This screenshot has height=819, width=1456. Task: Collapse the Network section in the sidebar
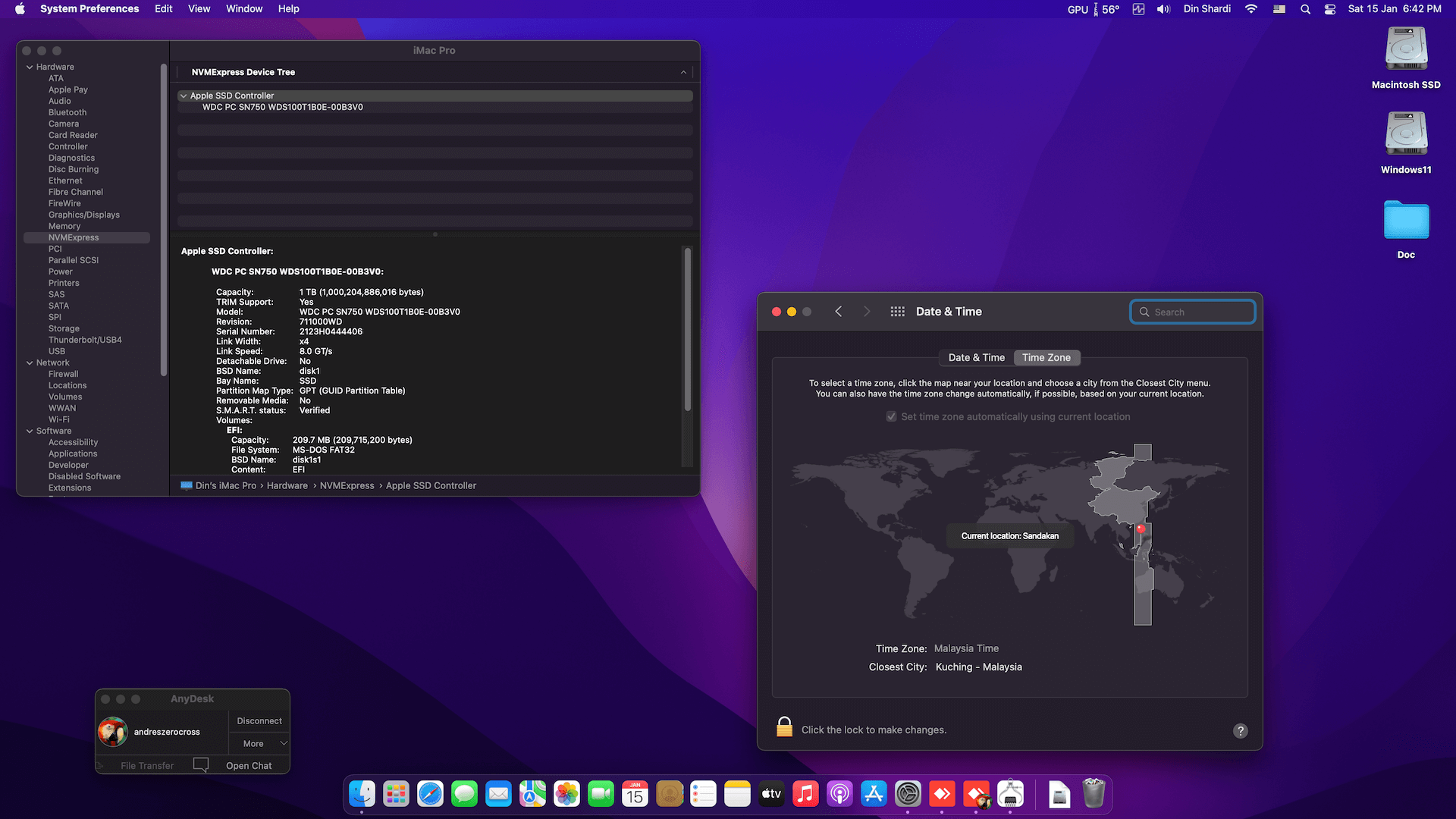pos(30,362)
